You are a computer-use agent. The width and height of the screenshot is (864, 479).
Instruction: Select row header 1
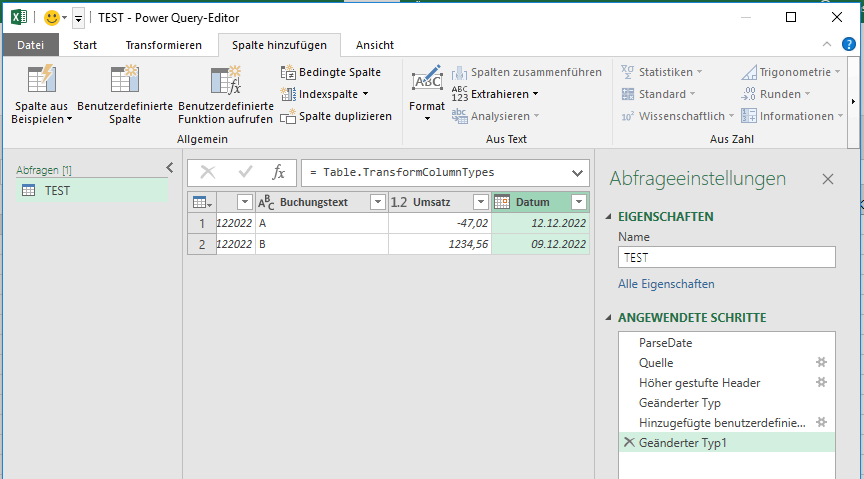pyautogui.click(x=202, y=223)
